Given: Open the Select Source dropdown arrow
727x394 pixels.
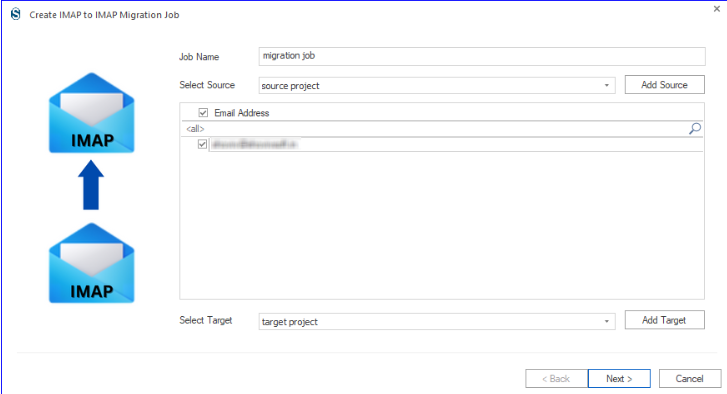Looking at the screenshot, I should pos(606,85).
